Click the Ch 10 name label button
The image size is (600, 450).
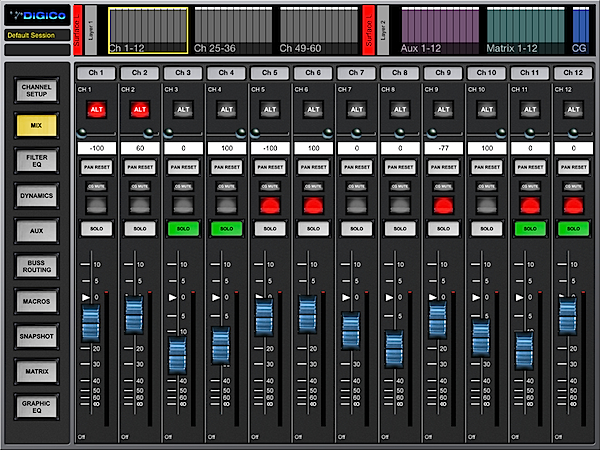click(486, 73)
